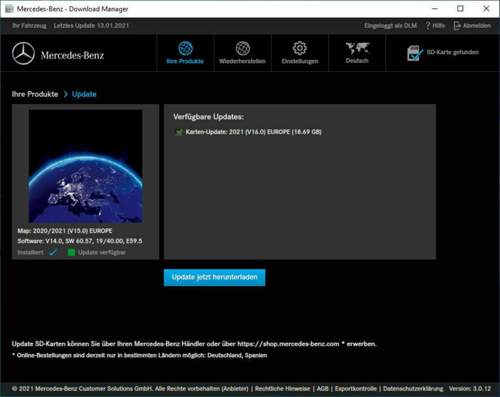Click the Europe night map thumbnail
Screen dimensions: 500x397
86,166
